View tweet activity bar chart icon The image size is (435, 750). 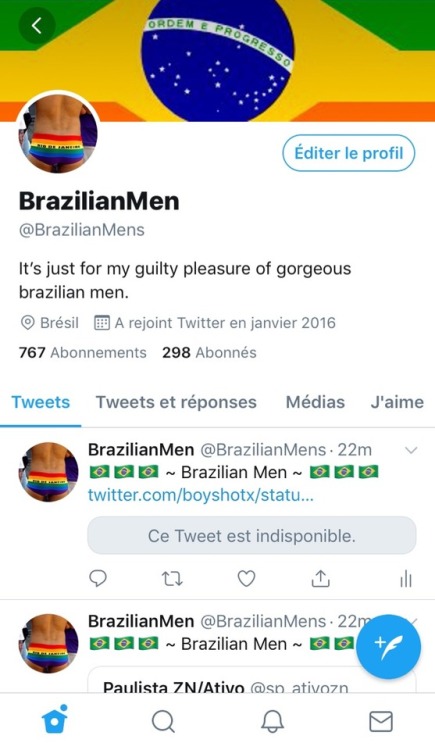pos(405,579)
